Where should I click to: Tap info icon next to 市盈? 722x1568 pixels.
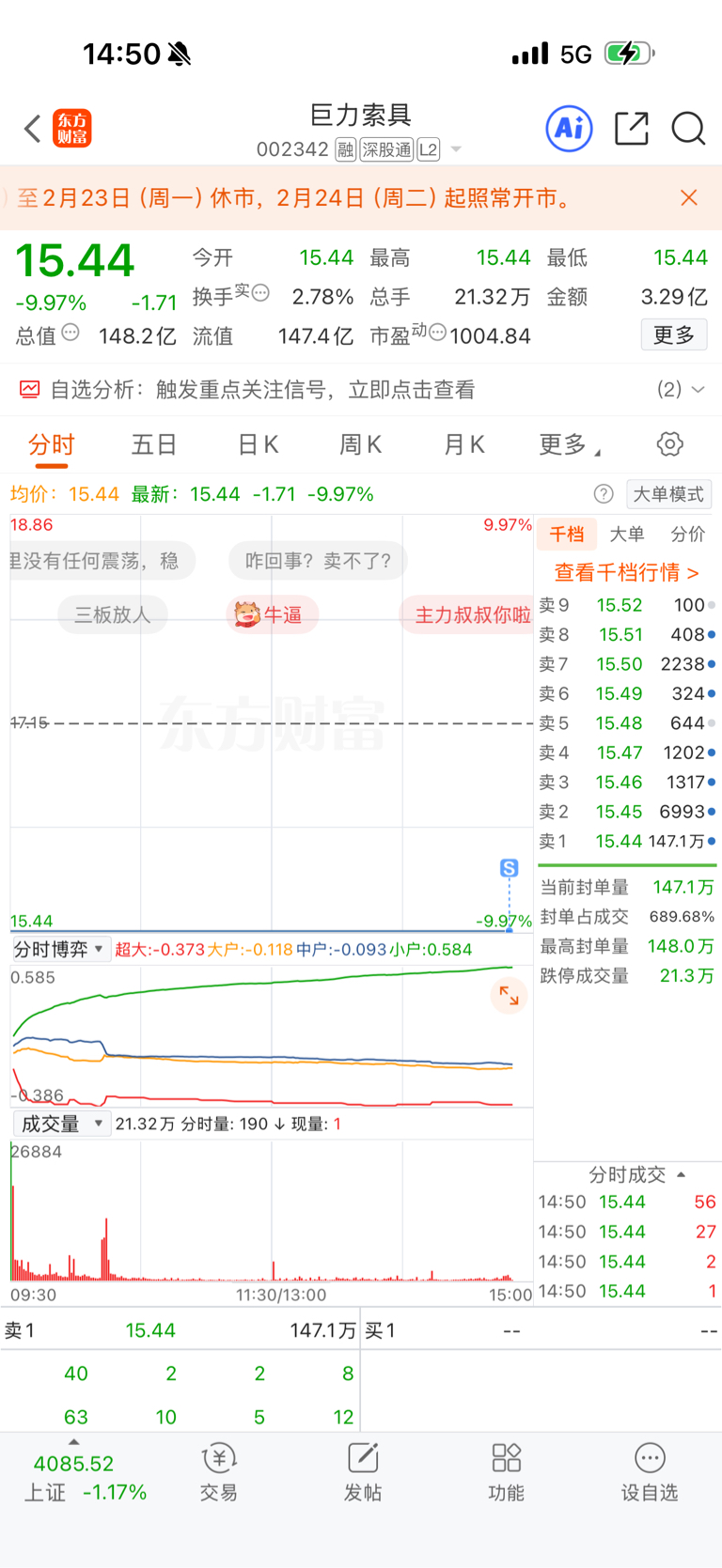coord(437,332)
